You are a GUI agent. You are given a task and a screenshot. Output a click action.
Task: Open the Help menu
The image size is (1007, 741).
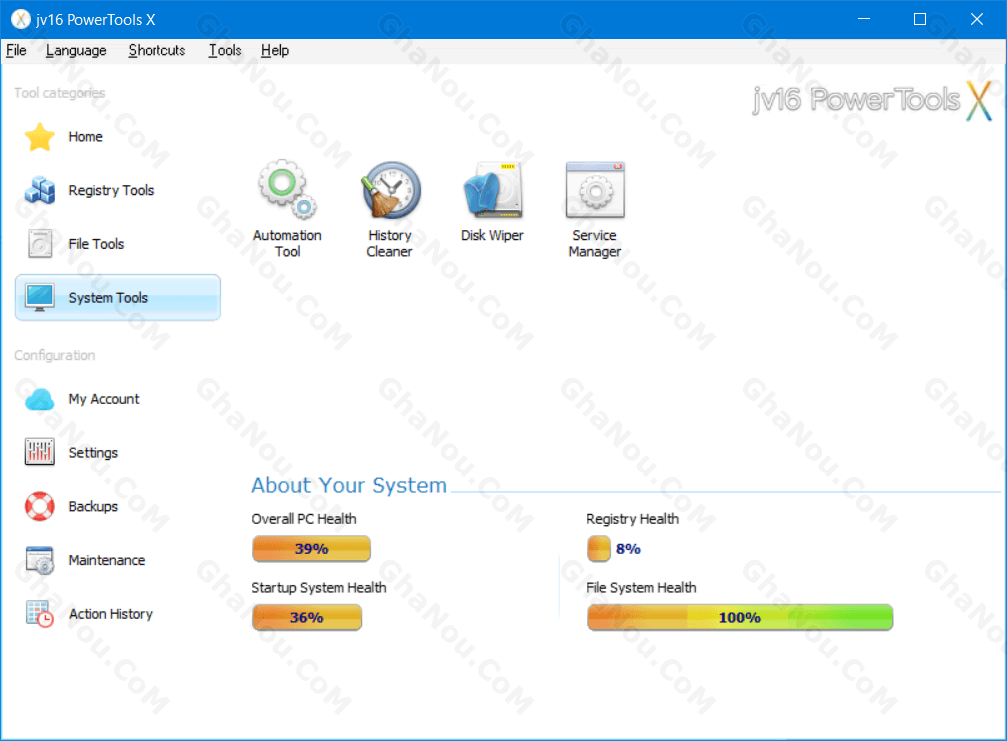click(275, 50)
